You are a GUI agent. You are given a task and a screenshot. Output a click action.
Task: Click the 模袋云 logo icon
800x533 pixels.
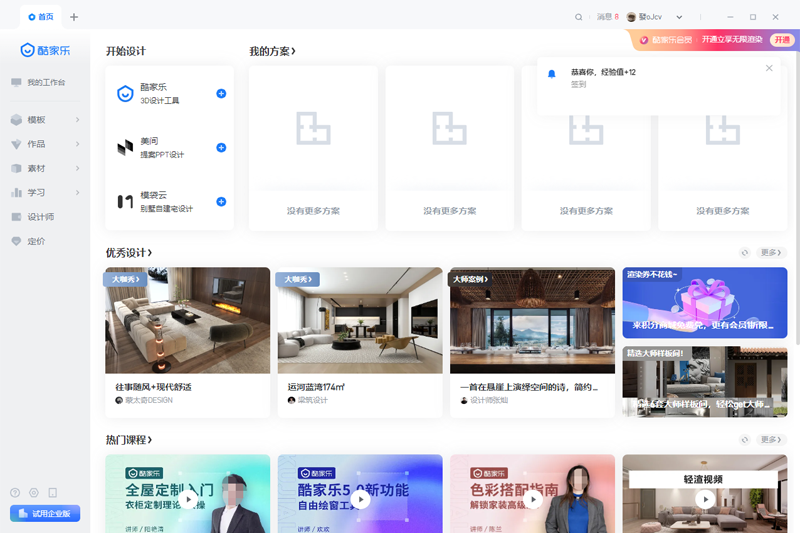click(x=125, y=201)
